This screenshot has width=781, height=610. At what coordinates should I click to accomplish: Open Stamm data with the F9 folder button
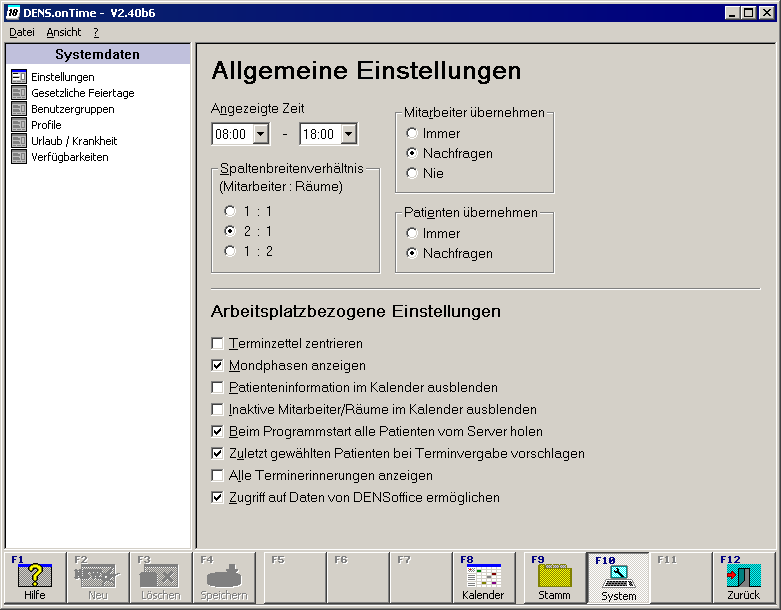coord(554,578)
